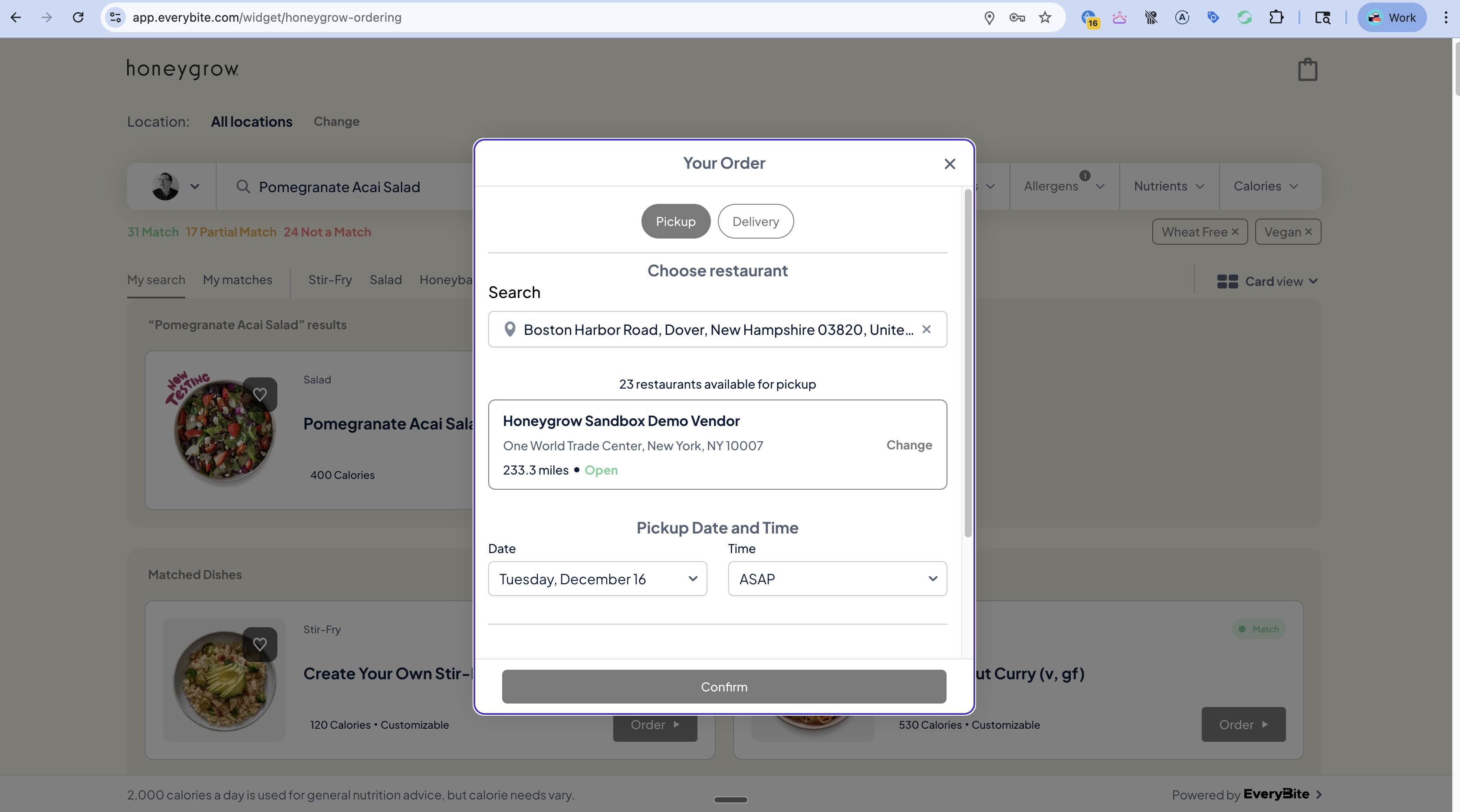The image size is (1460, 812).
Task: Favorite the Pomegranate Acai Salad dish
Action: pos(260,394)
